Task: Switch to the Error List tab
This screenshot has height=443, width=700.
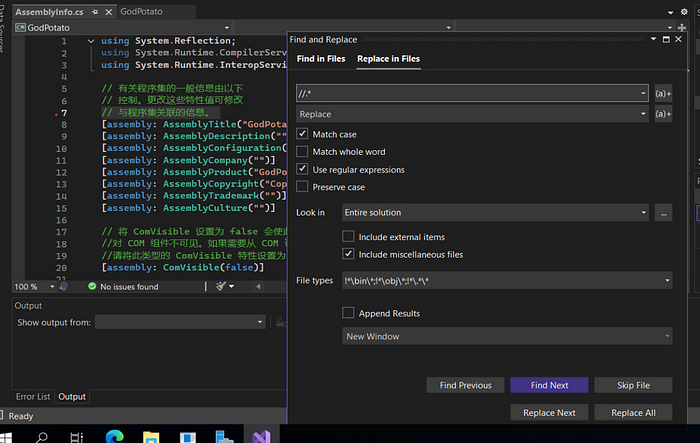Action: click(33, 397)
